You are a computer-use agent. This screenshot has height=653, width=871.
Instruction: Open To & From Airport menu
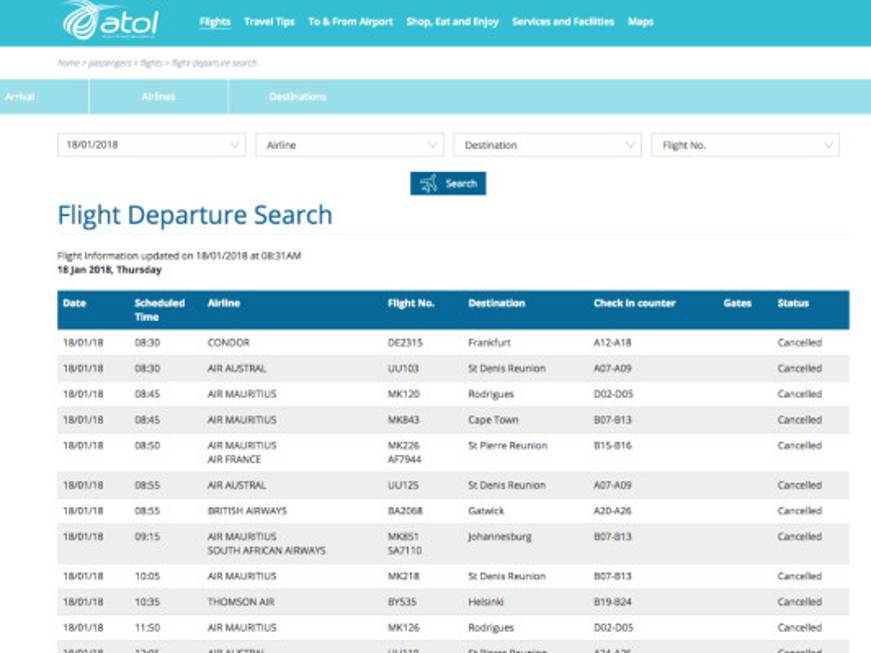[351, 22]
